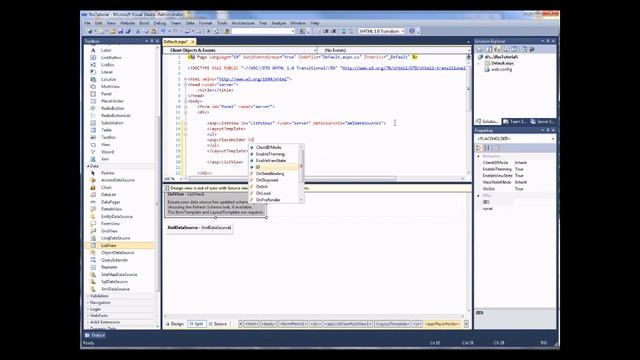
Task: Select the RadioButtonList control in the Toolbox
Action: tap(116, 116)
